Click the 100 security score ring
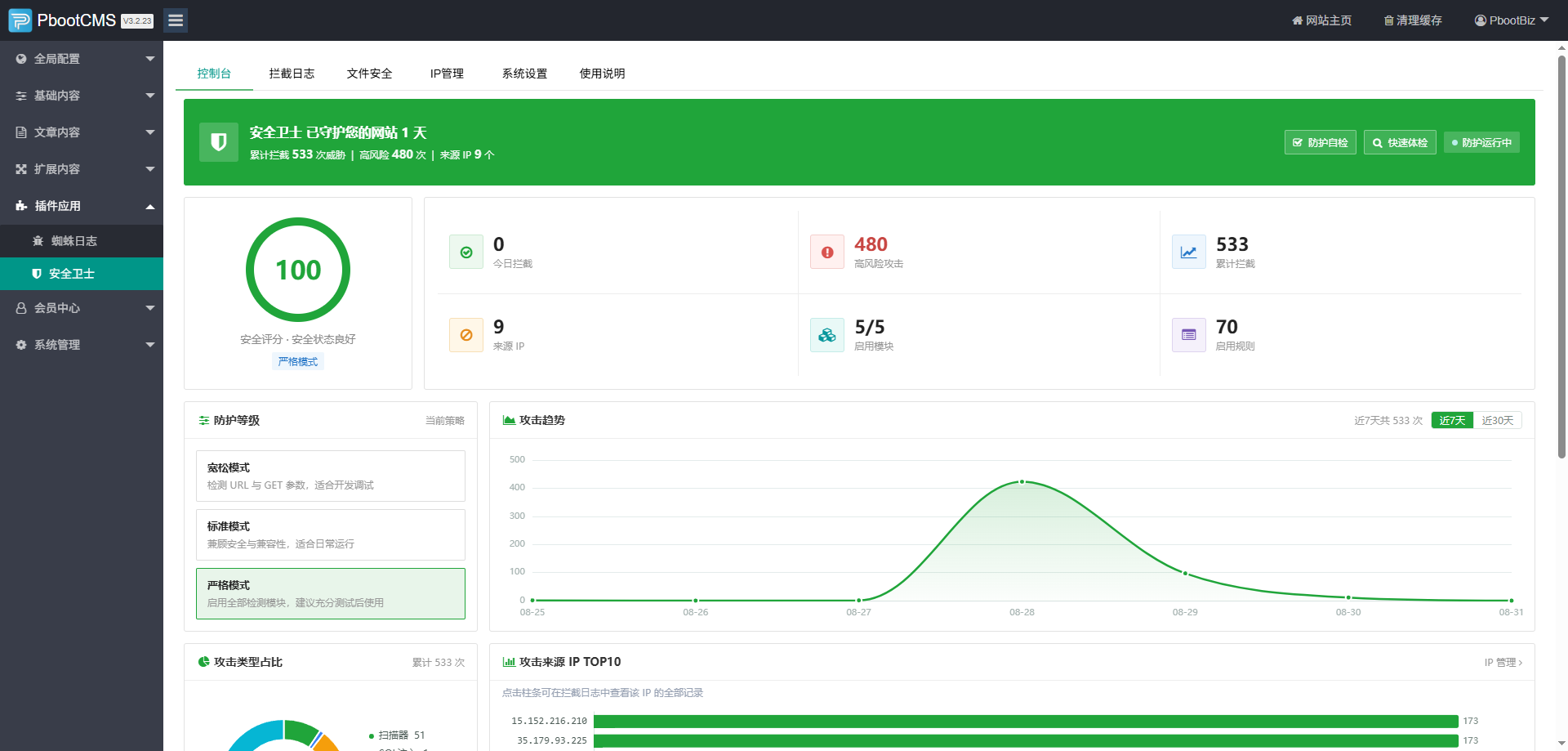The image size is (1568, 751). point(298,270)
